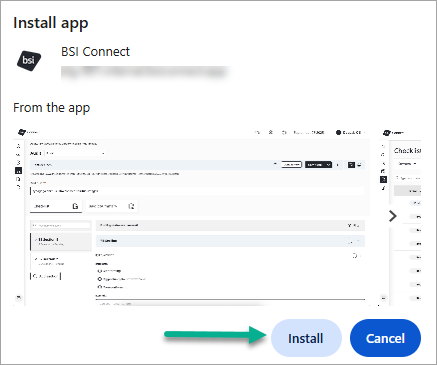Select the 'From the app' heading
The image size is (437, 365).
pos(52,108)
